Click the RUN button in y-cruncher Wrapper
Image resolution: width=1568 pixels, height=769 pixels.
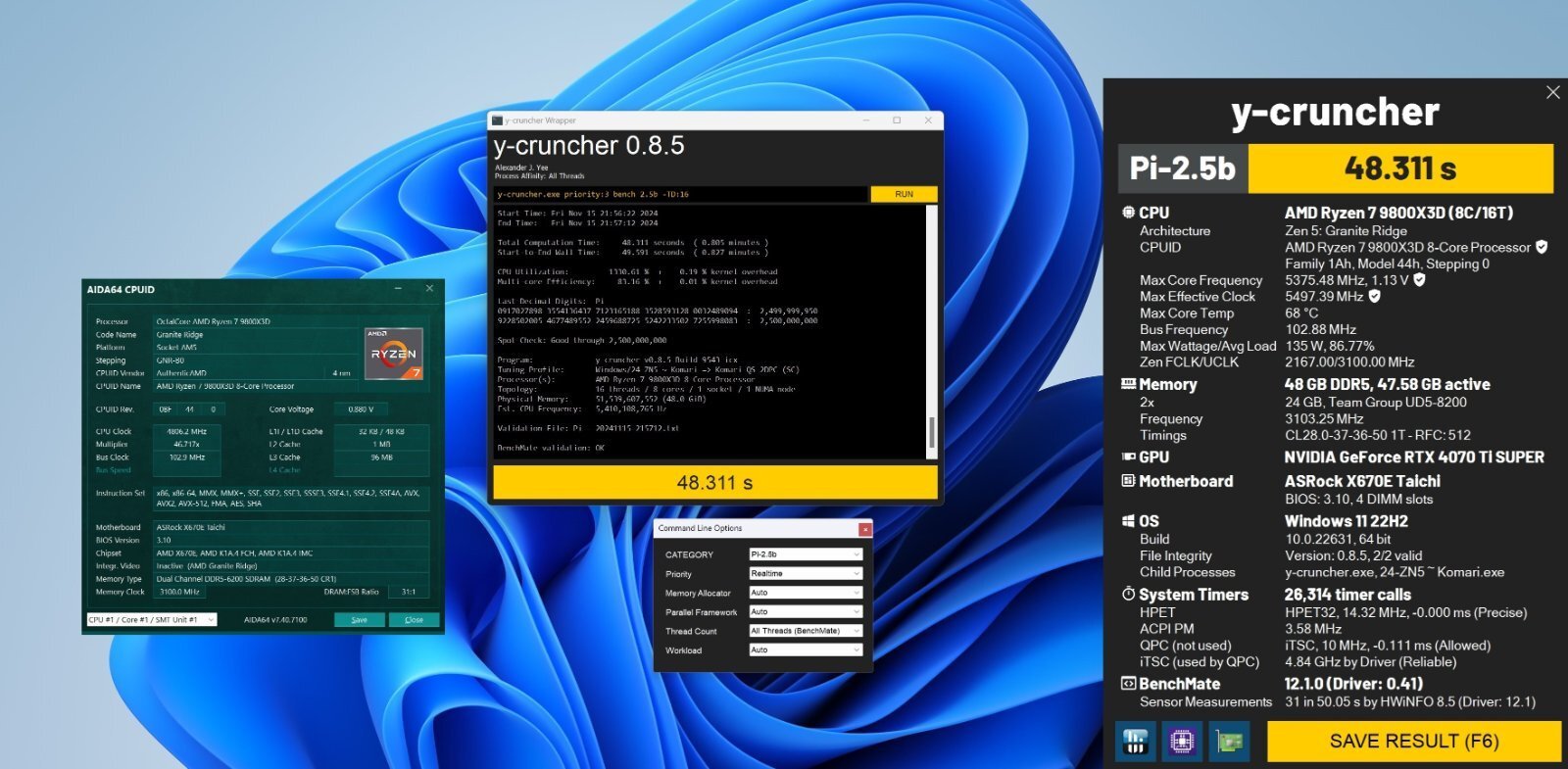pos(904,194)
